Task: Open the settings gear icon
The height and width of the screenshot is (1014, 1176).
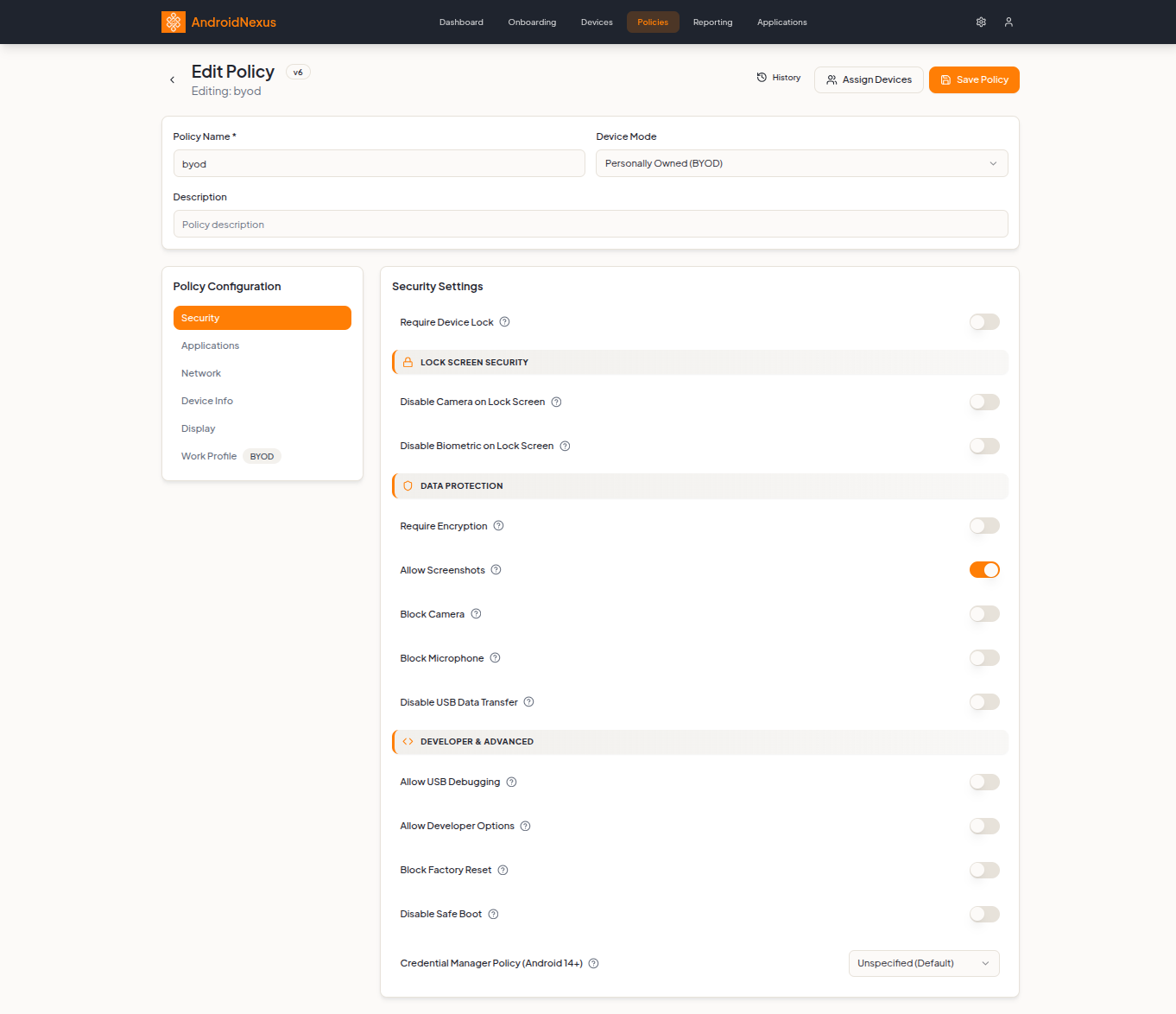Action: click(981, 22)
